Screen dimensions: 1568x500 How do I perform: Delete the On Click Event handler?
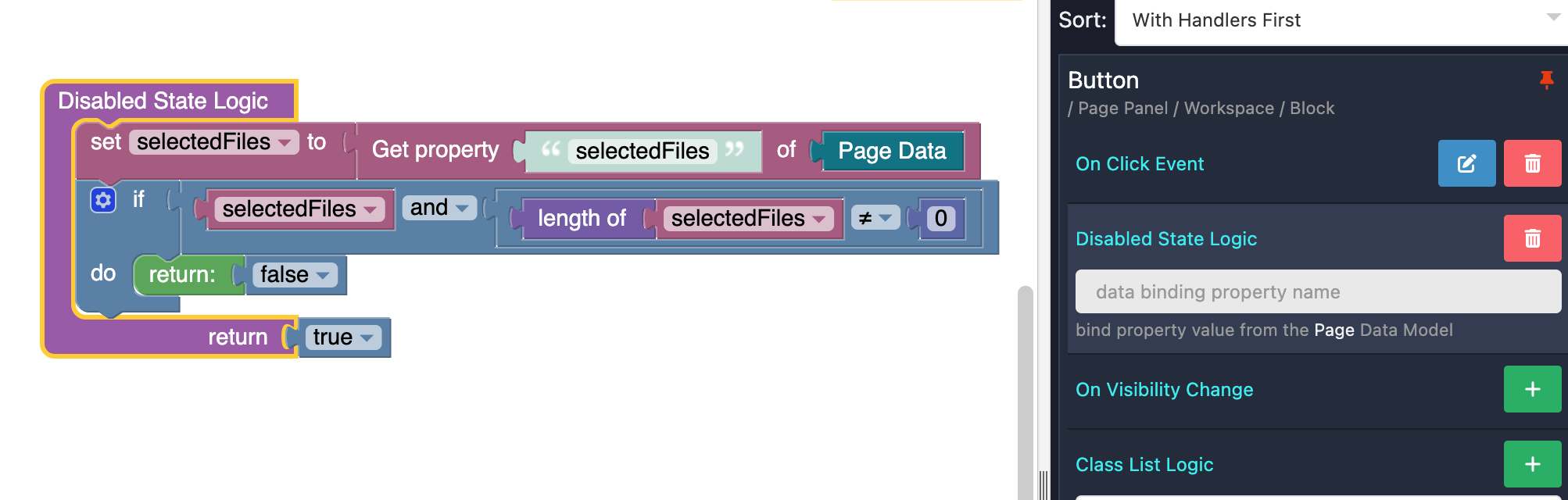point(1532,163)
